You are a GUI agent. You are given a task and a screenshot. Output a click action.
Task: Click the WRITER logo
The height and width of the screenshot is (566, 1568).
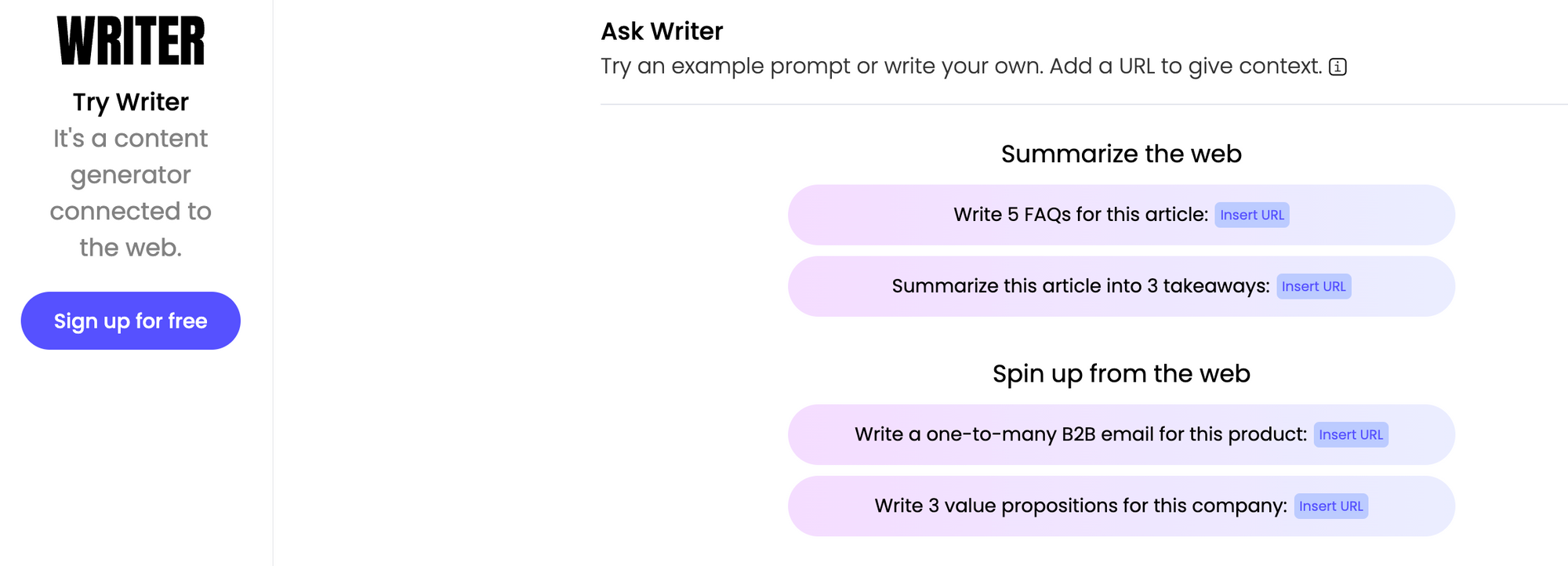(131, 41)
